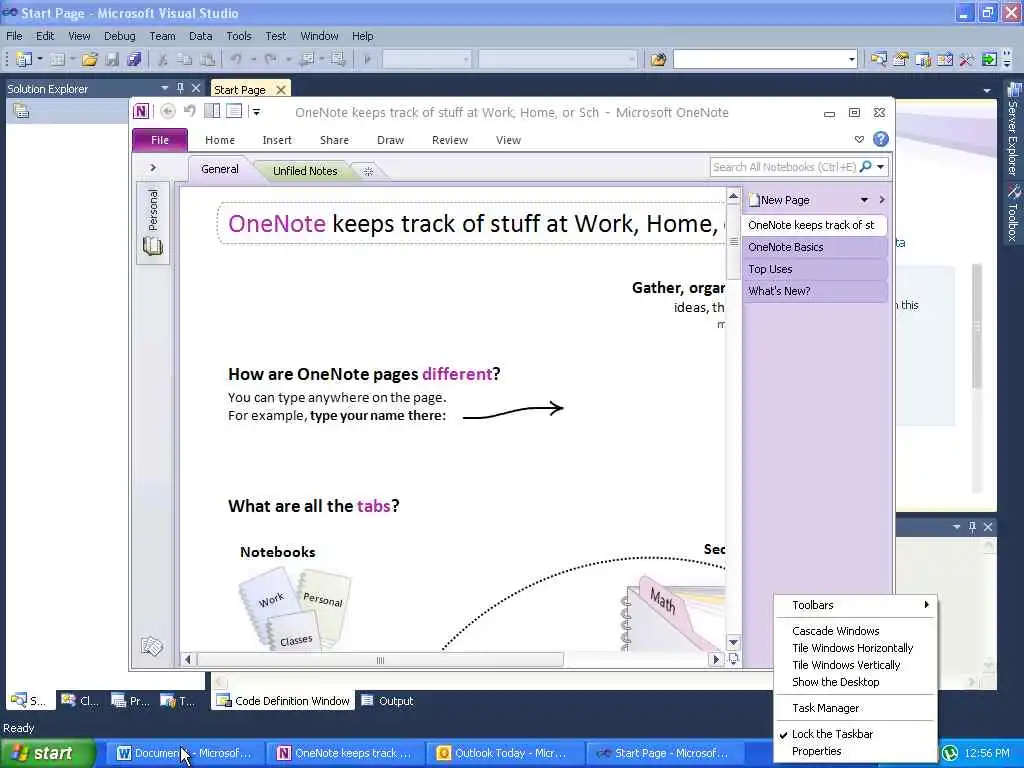This screenshot has width=1024, height=768.
Task: Click the magnifier search icon in OneNote
Action: (x=866, y=167)
